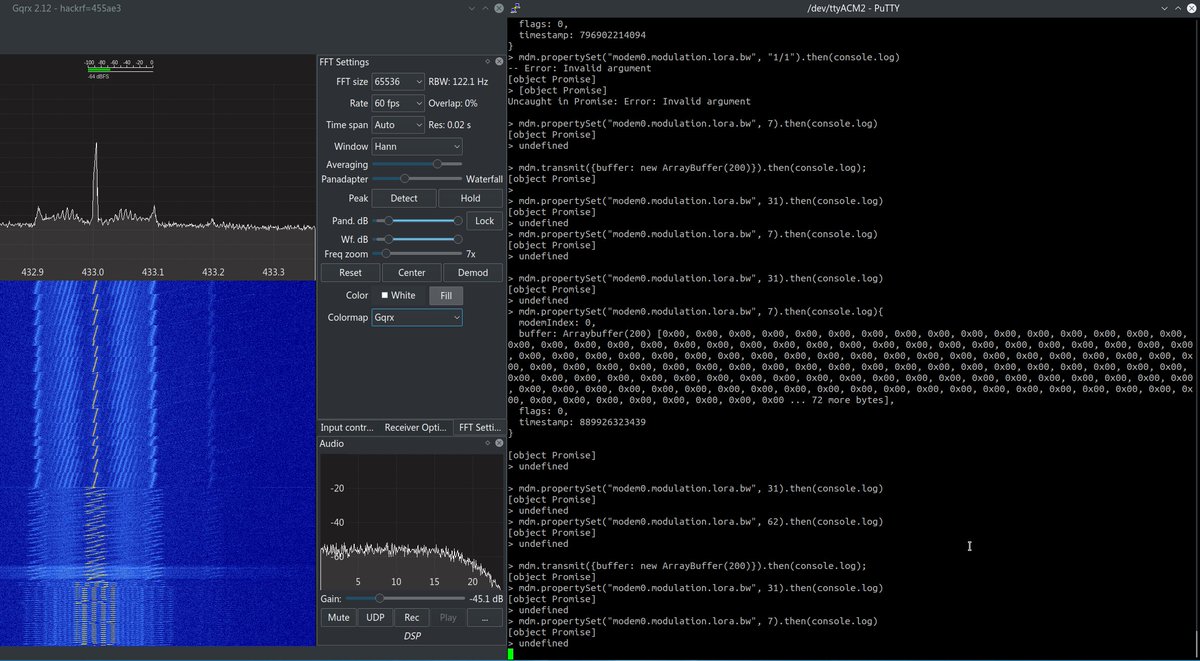The height and width of the screenshot is (661, 1200).
Task: Adjust the Pand. dB range slider
Action: pos(417,221)
